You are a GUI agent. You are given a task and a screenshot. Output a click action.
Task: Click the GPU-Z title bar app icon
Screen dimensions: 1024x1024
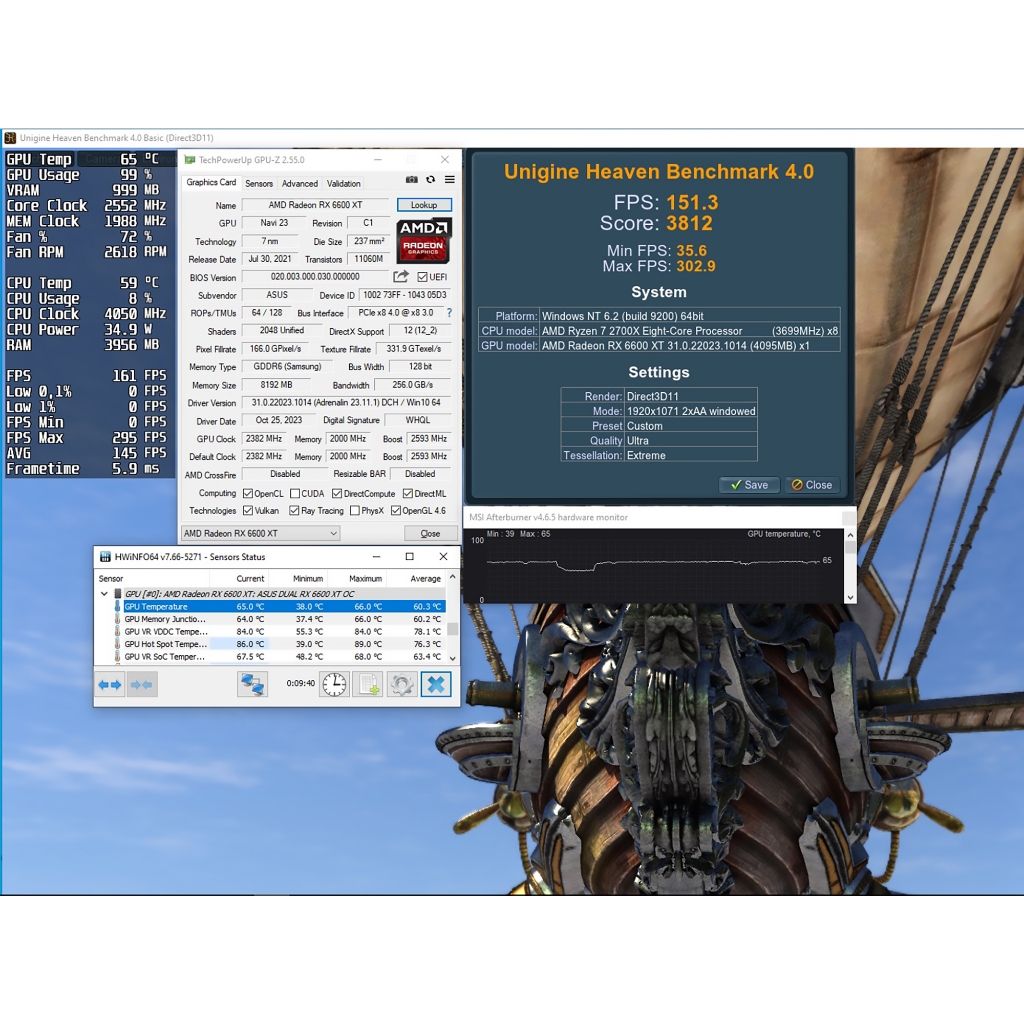click(x=189, y=159)
